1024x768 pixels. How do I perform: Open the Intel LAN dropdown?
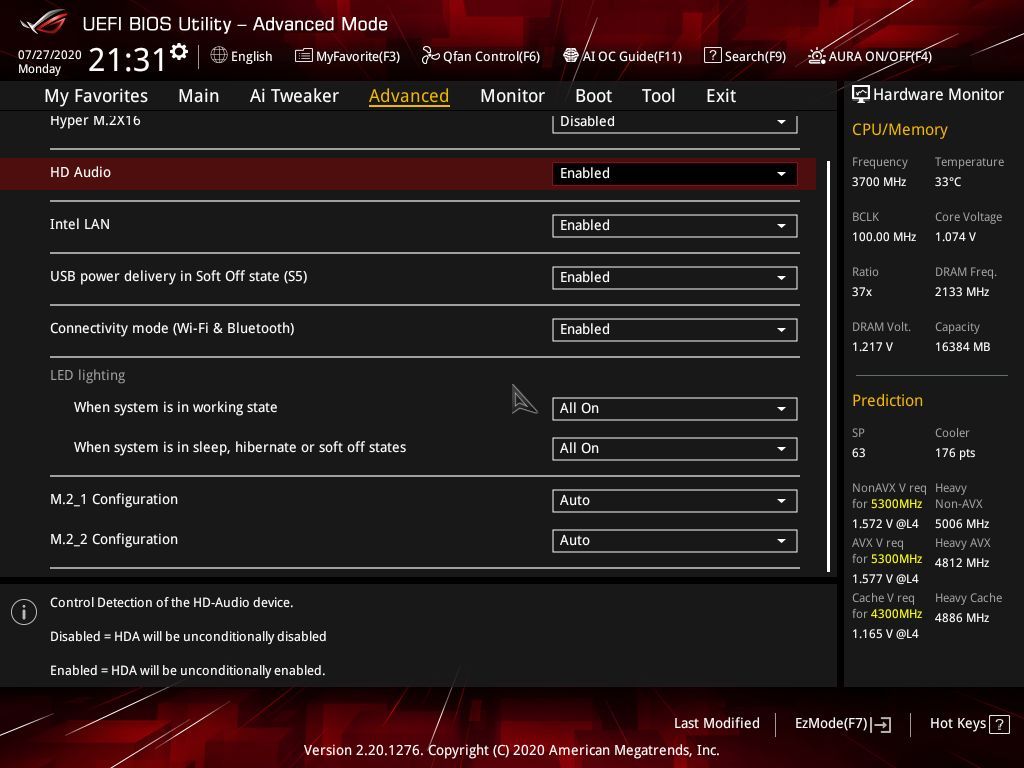675,226
